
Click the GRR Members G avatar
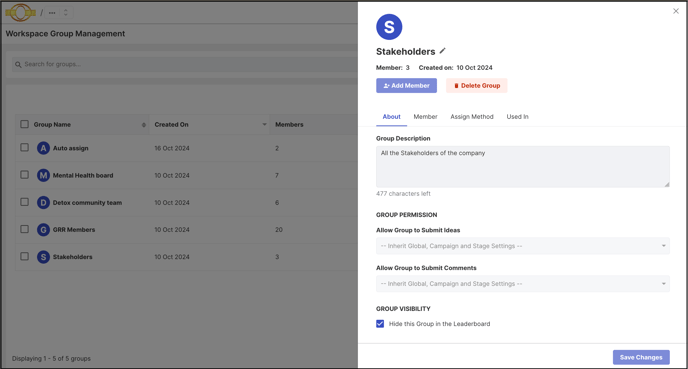pos(43,229)
